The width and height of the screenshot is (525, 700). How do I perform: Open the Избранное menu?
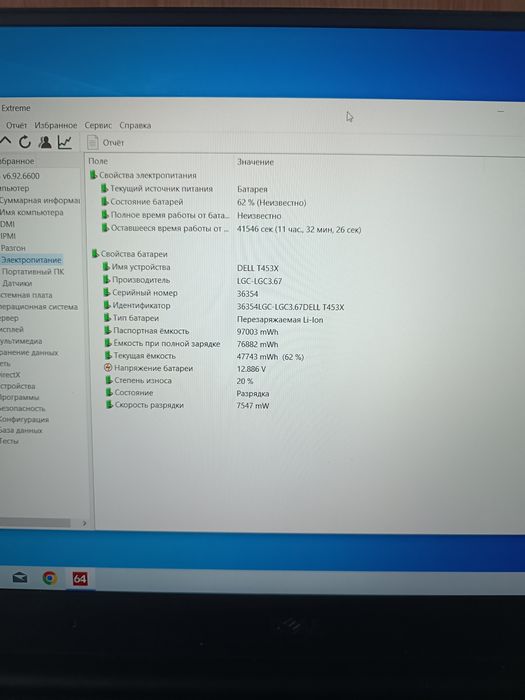click(56, 125)
